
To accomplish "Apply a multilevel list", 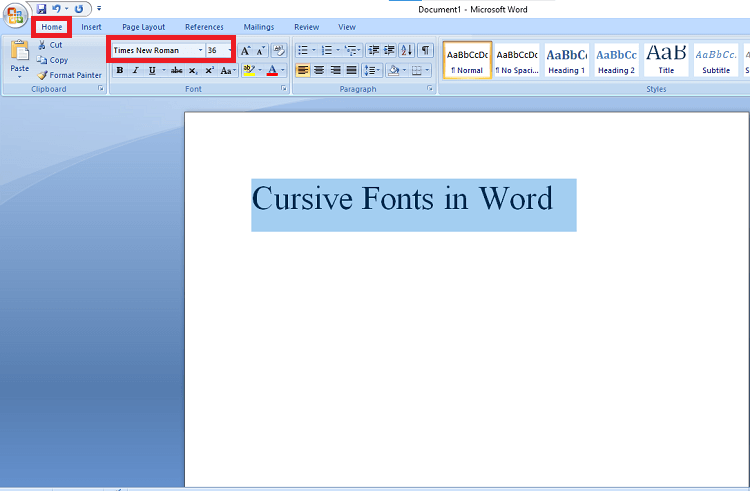I will 351,50.
